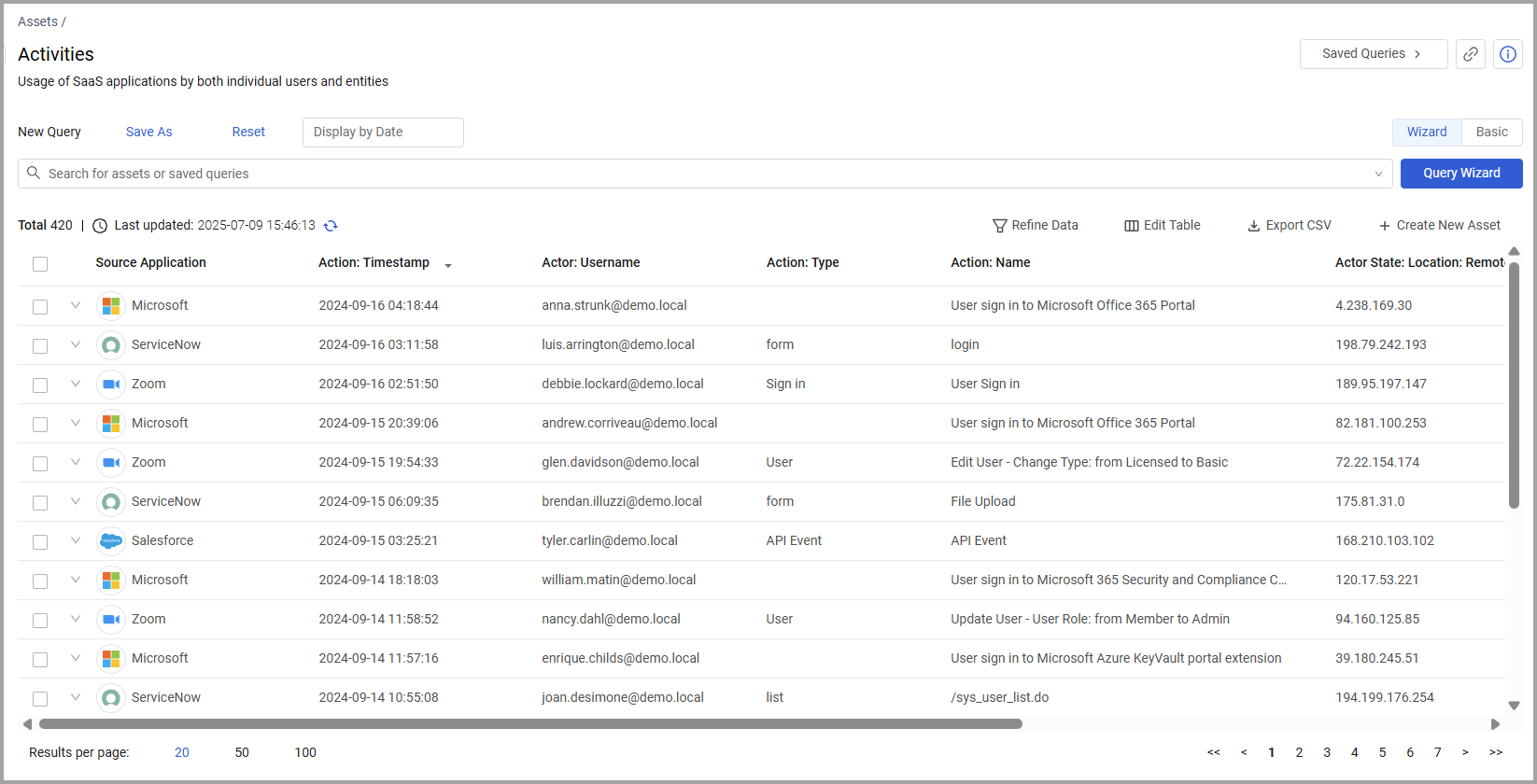The width and height of the screenshot is (1537, 784).
Task: Open Edit Table columns
Action: 1163,225
